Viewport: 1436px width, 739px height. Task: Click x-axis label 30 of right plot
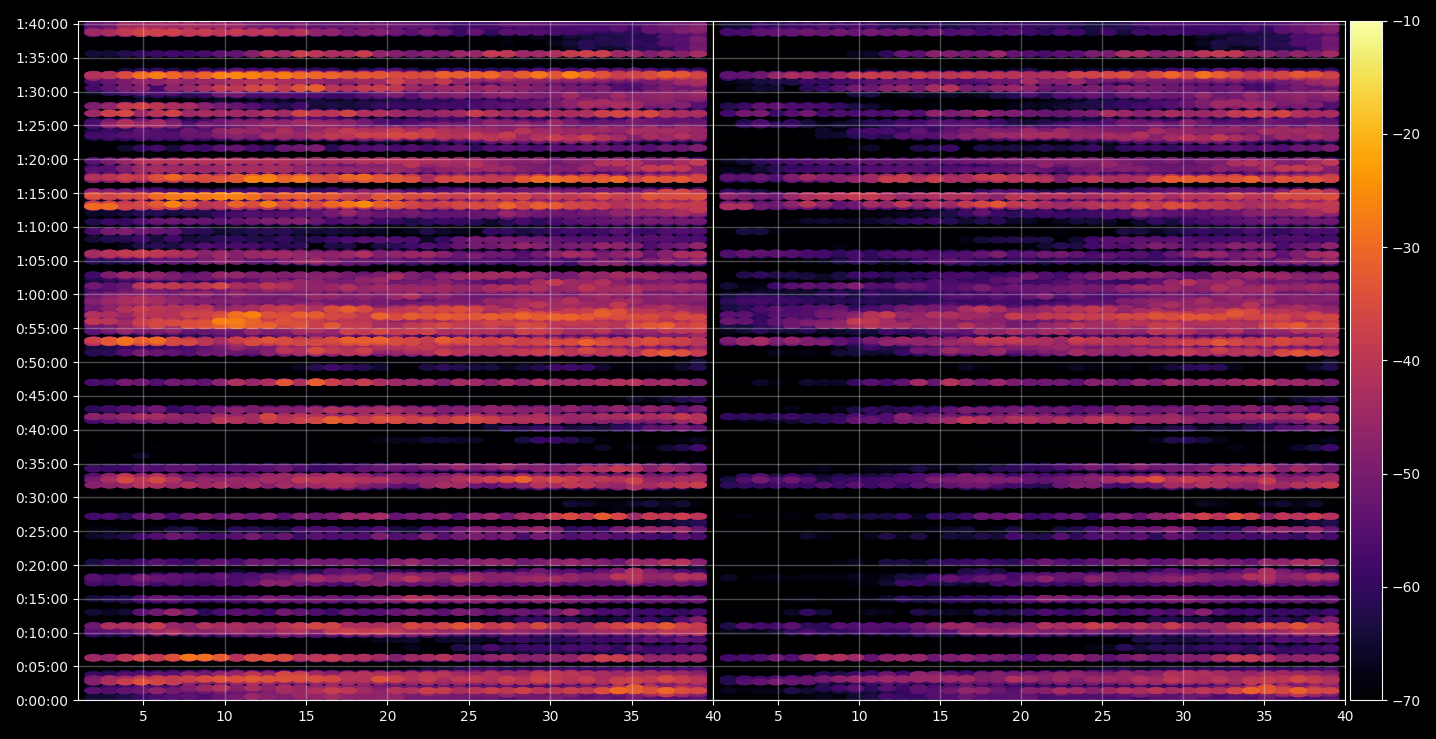tap(1183, 716)
